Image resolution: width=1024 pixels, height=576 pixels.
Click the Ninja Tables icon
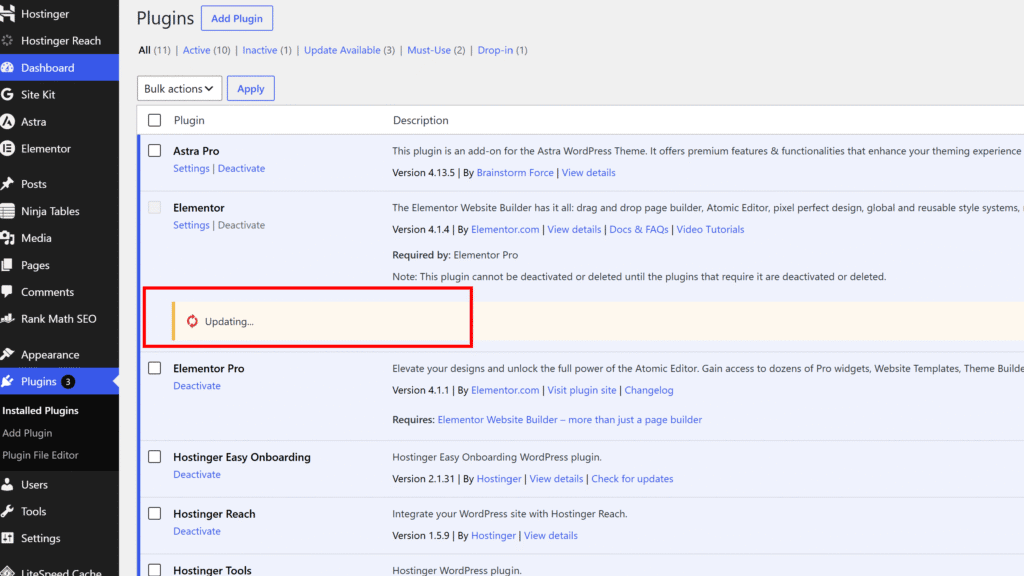pyautogui.click(x=7, y=211)
